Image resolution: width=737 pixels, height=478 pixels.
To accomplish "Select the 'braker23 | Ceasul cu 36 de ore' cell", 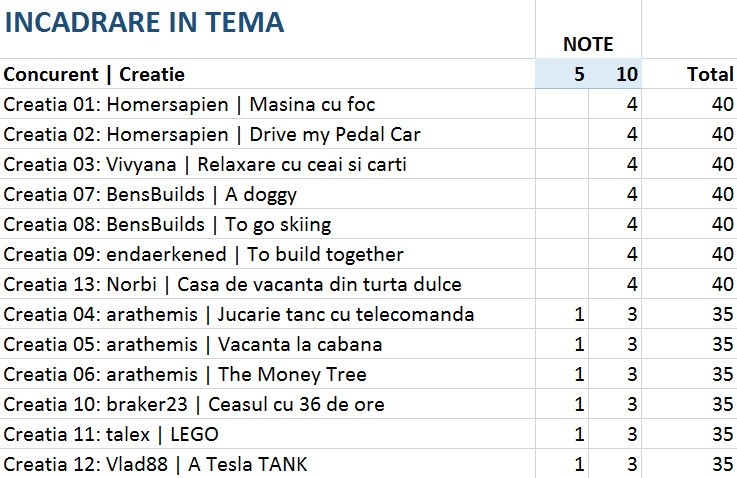I will 194,405.
